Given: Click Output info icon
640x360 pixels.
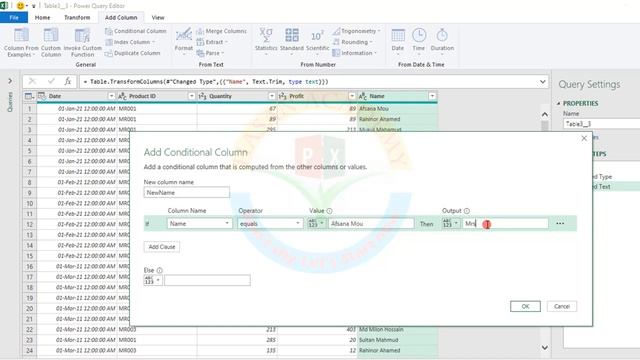Looking at the screenshot, I should coord(467,211).
